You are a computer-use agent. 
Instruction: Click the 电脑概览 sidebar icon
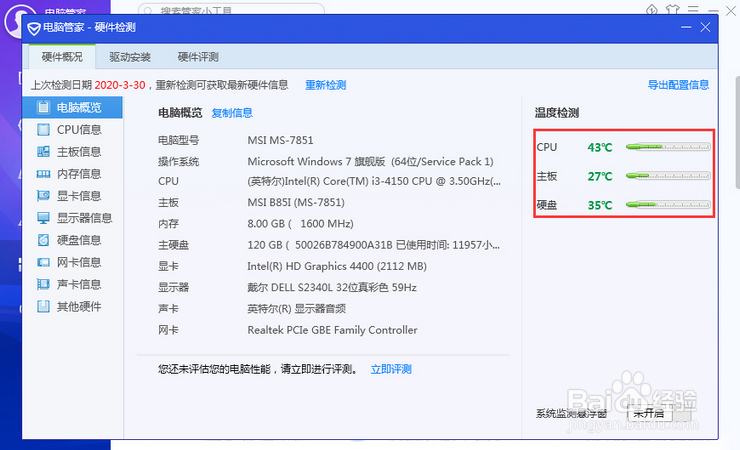(43, 108)
